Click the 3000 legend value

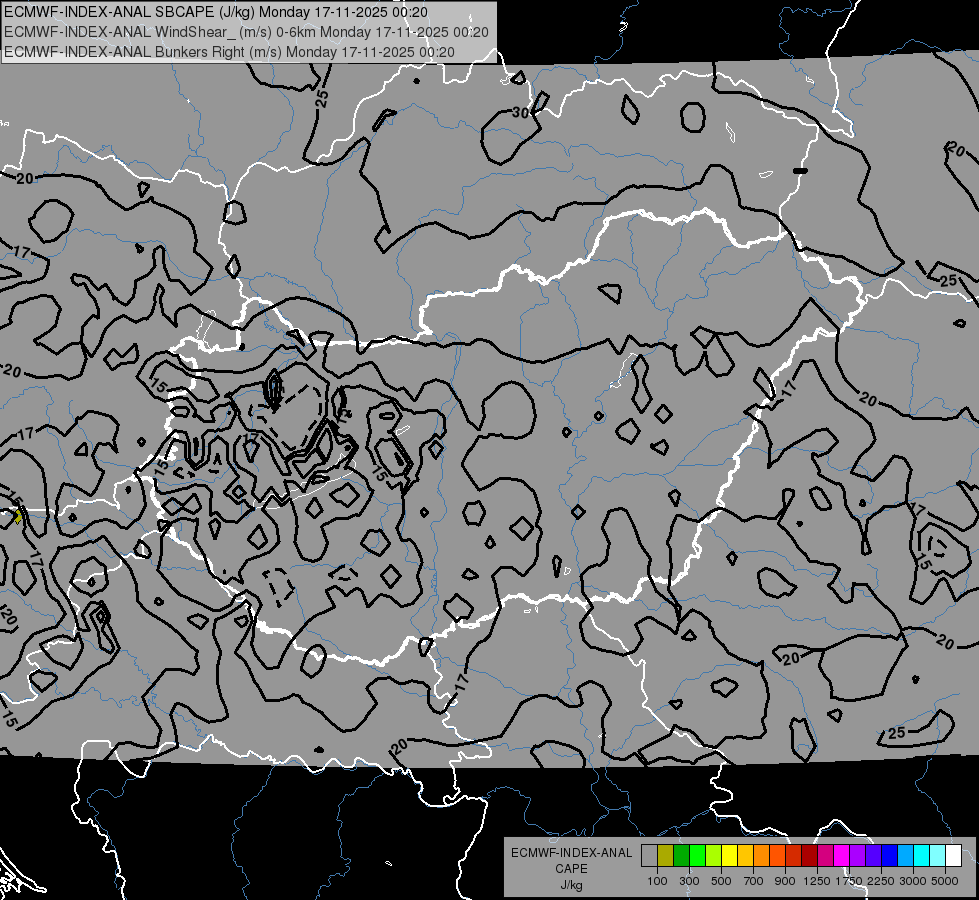pos(913,881)
